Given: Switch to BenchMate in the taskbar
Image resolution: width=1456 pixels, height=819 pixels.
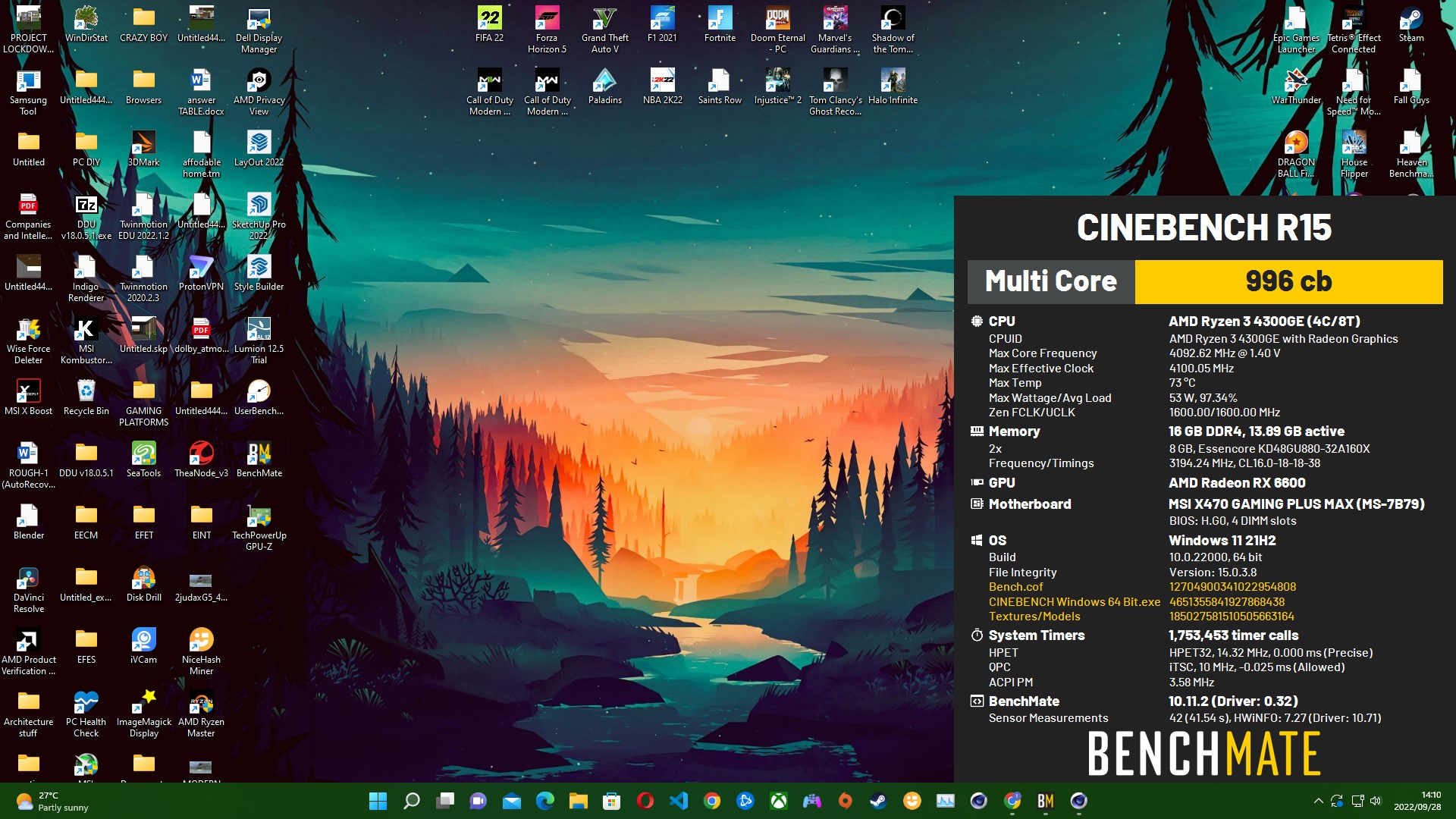Looking at the screenshot, I should point(1046,801).
